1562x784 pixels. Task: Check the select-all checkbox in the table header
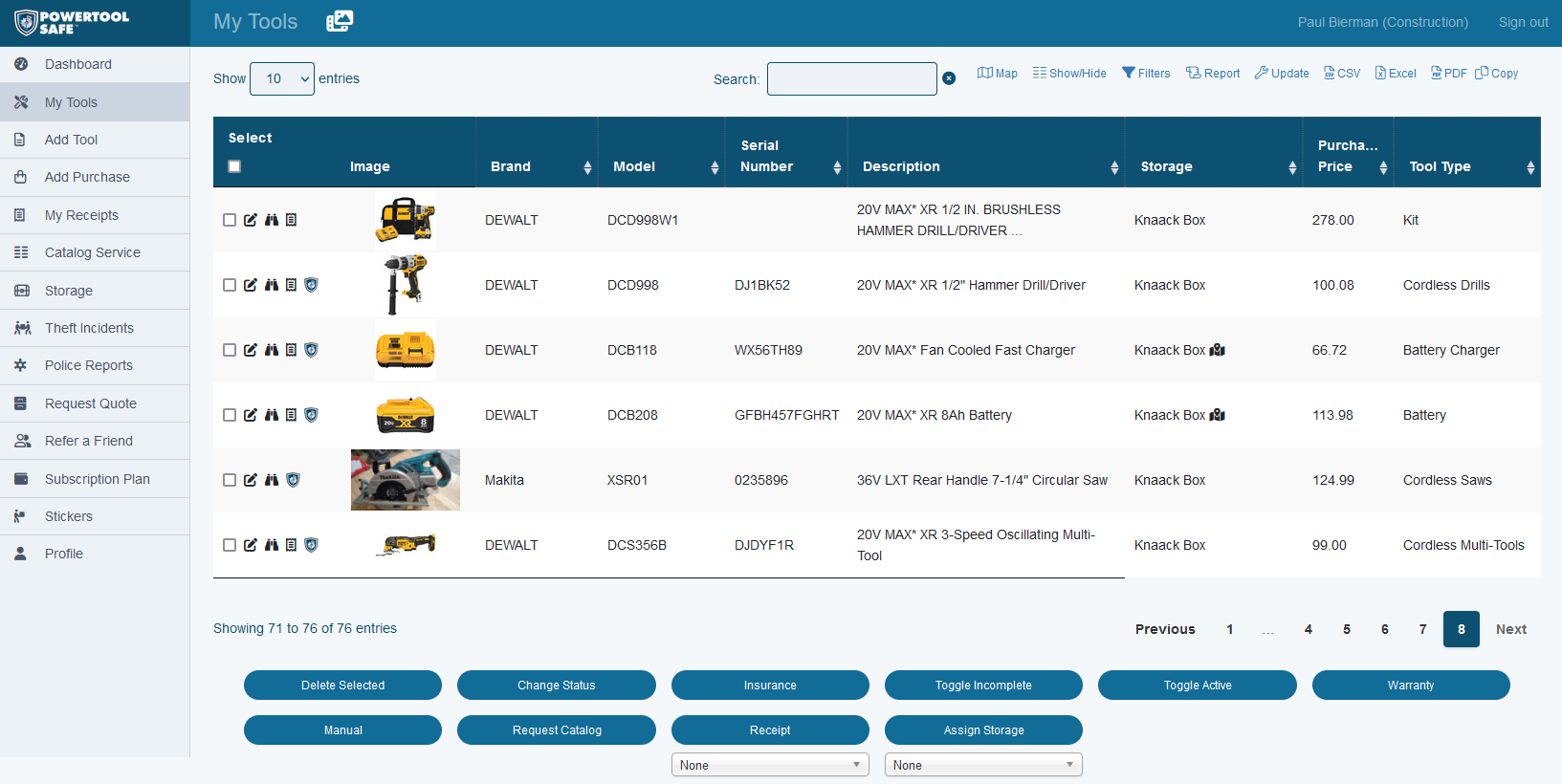pyautogui.click(x=234, y=166)
